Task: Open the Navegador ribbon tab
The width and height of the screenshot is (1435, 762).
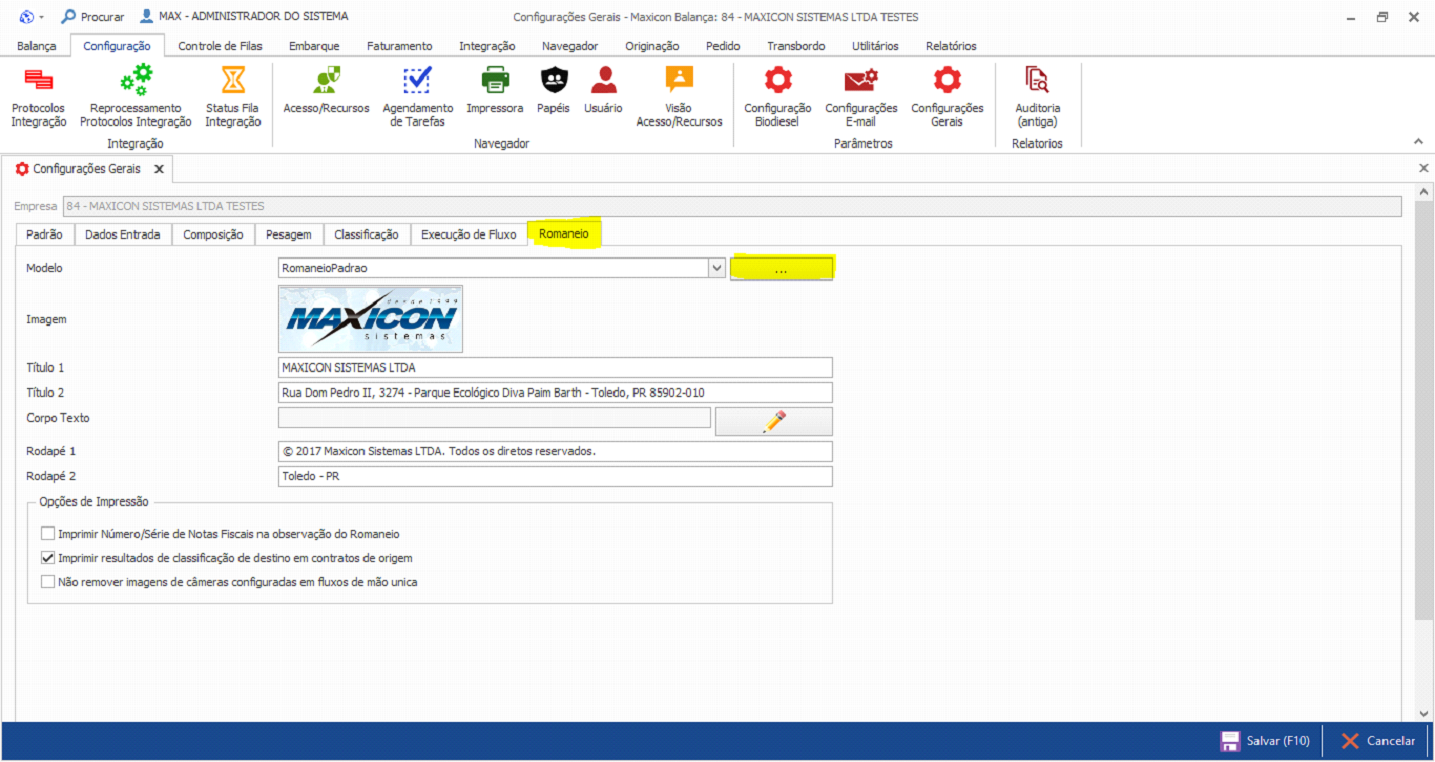Action: pyautogui.click(x=570, y=46)
